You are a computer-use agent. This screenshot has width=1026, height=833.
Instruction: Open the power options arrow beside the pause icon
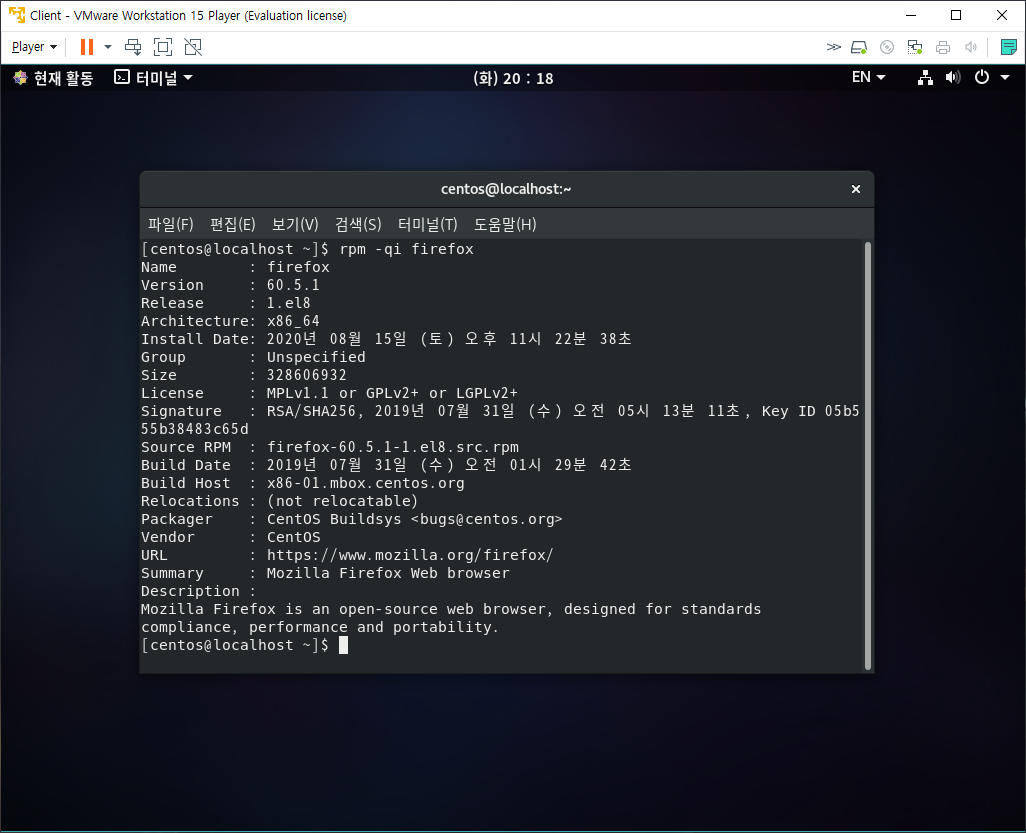click(x=108, y=47)
